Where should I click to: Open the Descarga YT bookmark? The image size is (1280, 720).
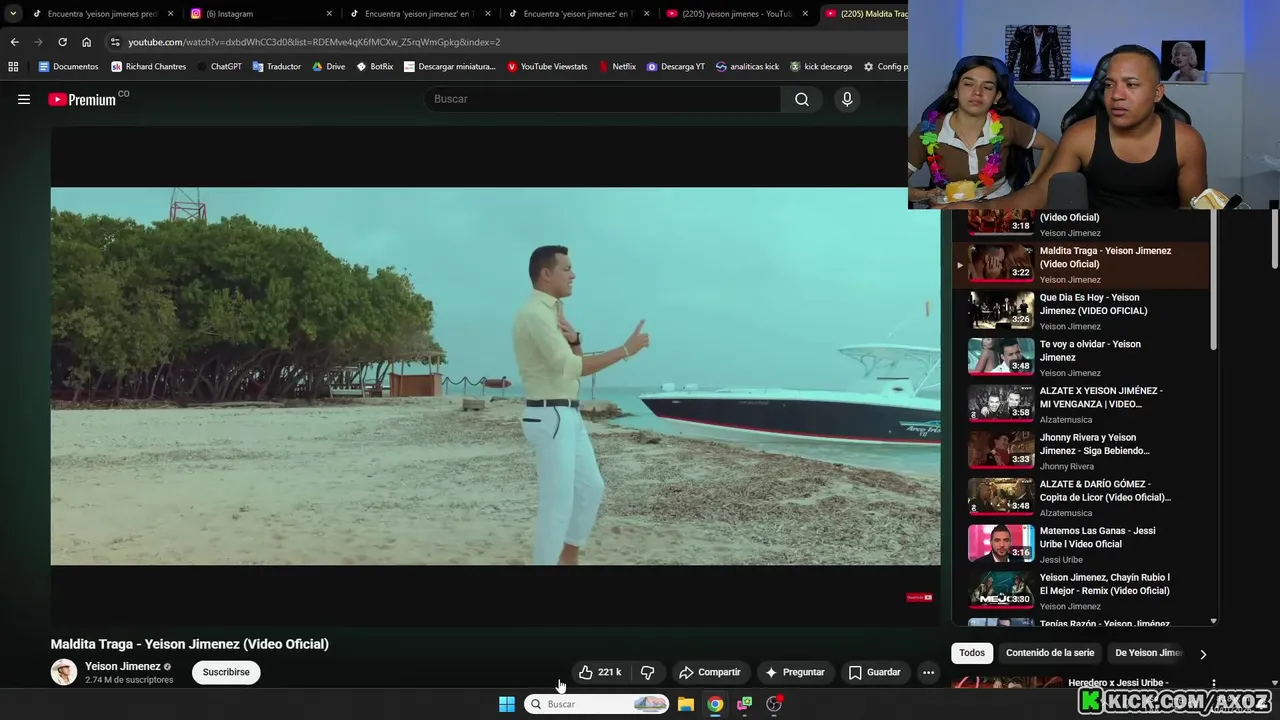[x=676, y=67]
